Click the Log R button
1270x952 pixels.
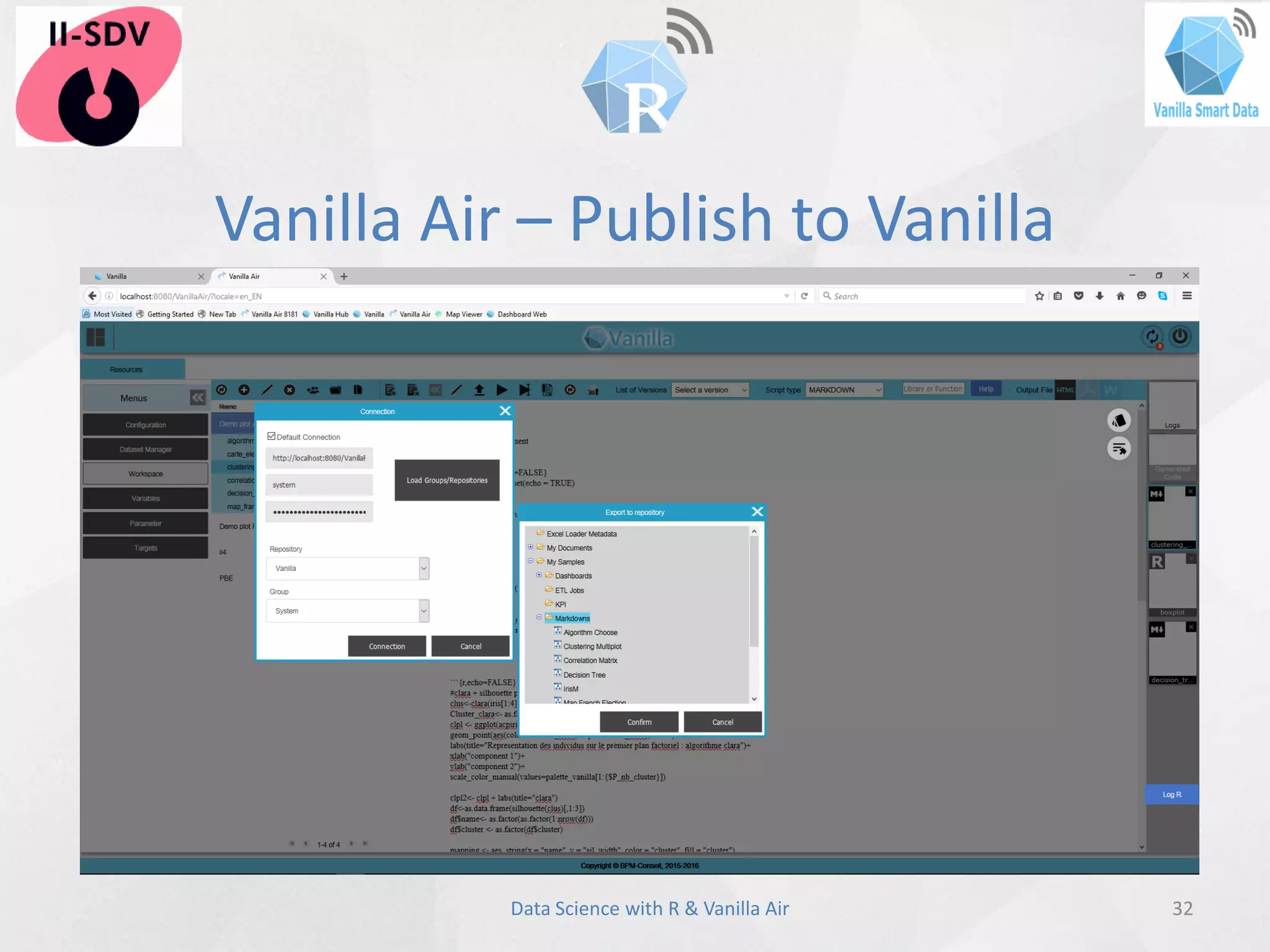[x=1171, y=795]
